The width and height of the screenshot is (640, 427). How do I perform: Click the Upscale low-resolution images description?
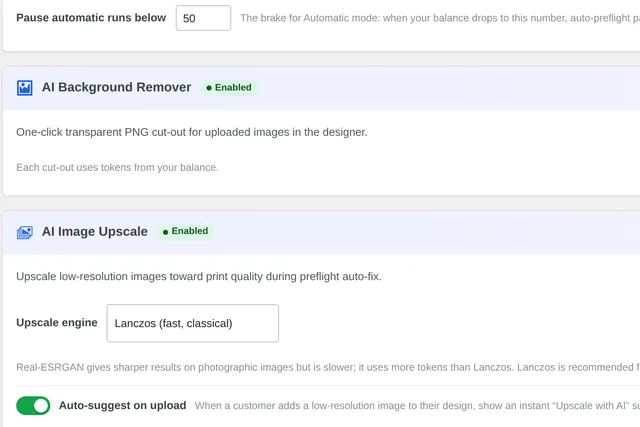coord(199,276)
